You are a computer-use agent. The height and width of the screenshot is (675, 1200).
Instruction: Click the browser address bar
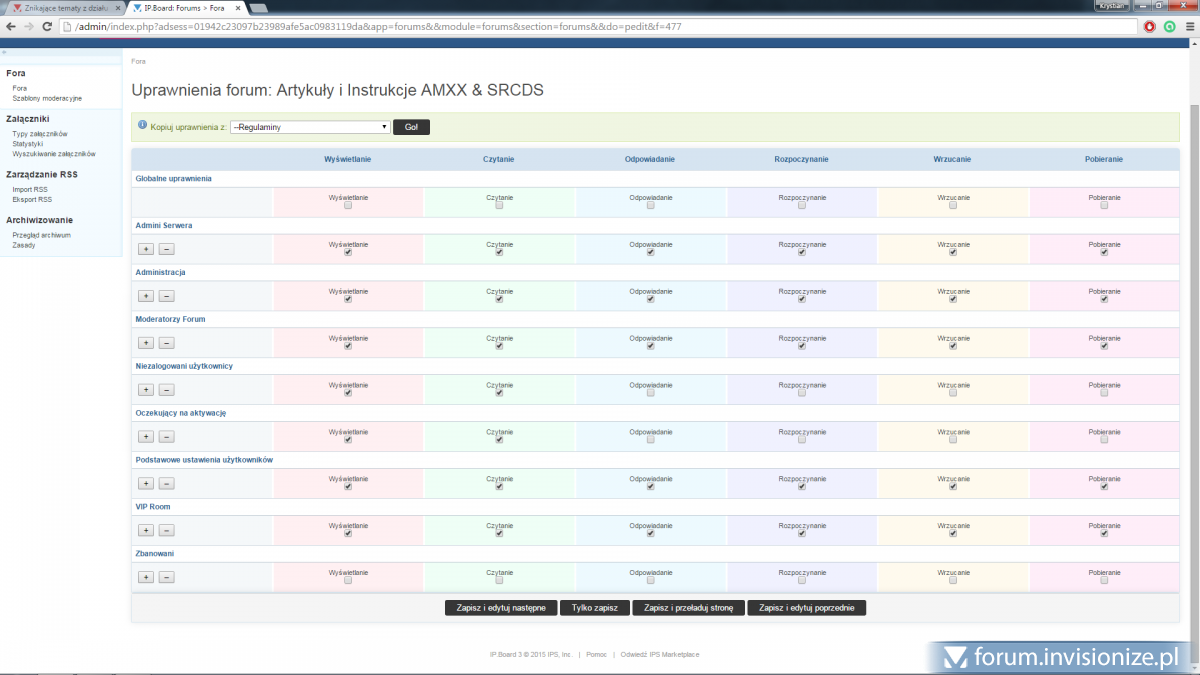600,26
